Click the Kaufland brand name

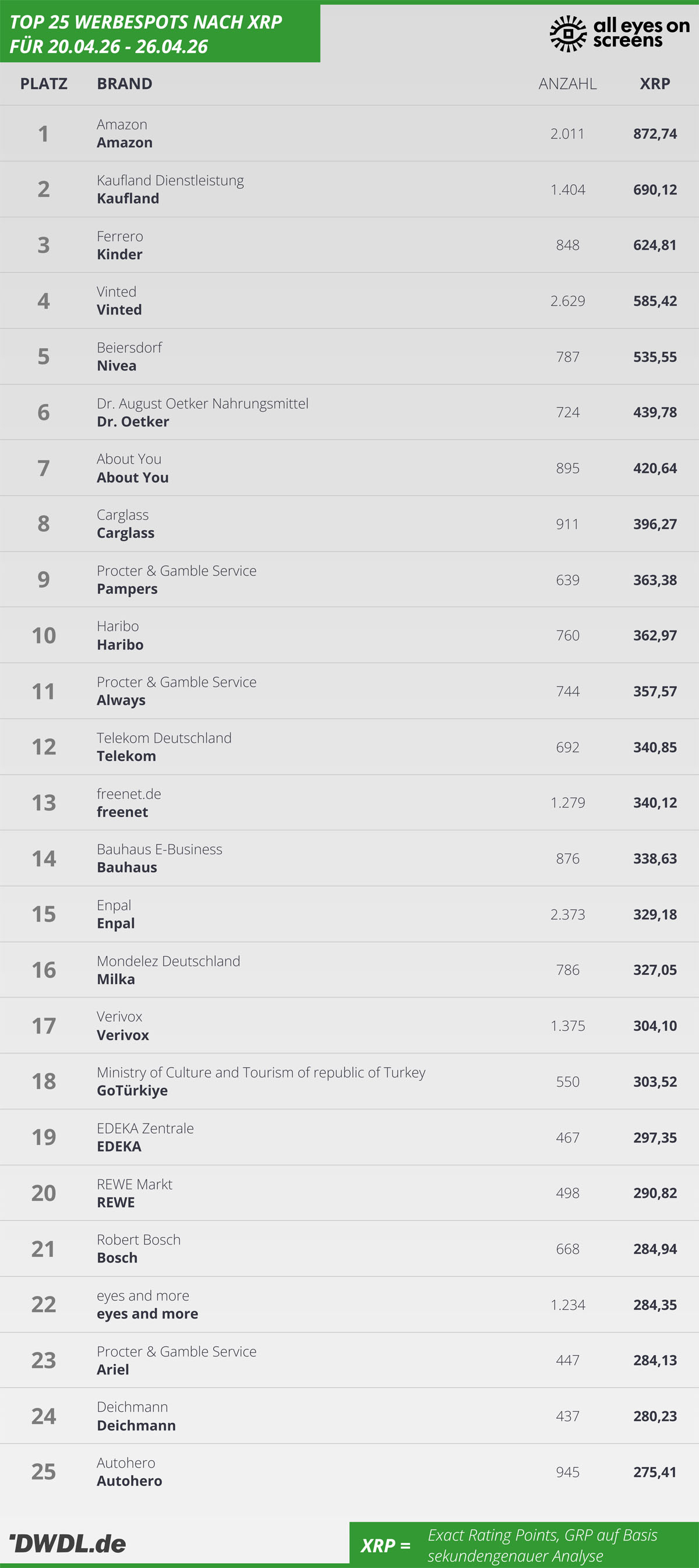pos(128,199)
